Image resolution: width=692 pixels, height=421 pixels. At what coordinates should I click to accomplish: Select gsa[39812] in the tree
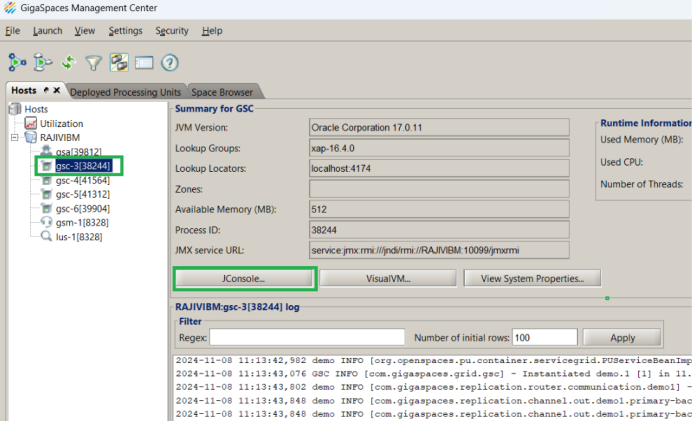point(79,152)
